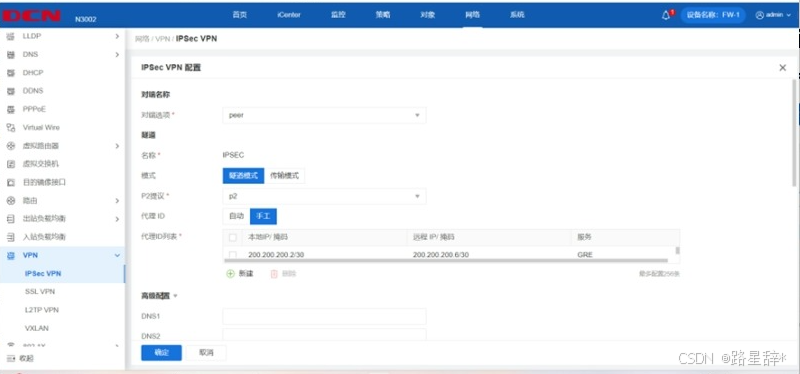Expand the 虚拟路由器 submenu chevron

tap(117, 146)
